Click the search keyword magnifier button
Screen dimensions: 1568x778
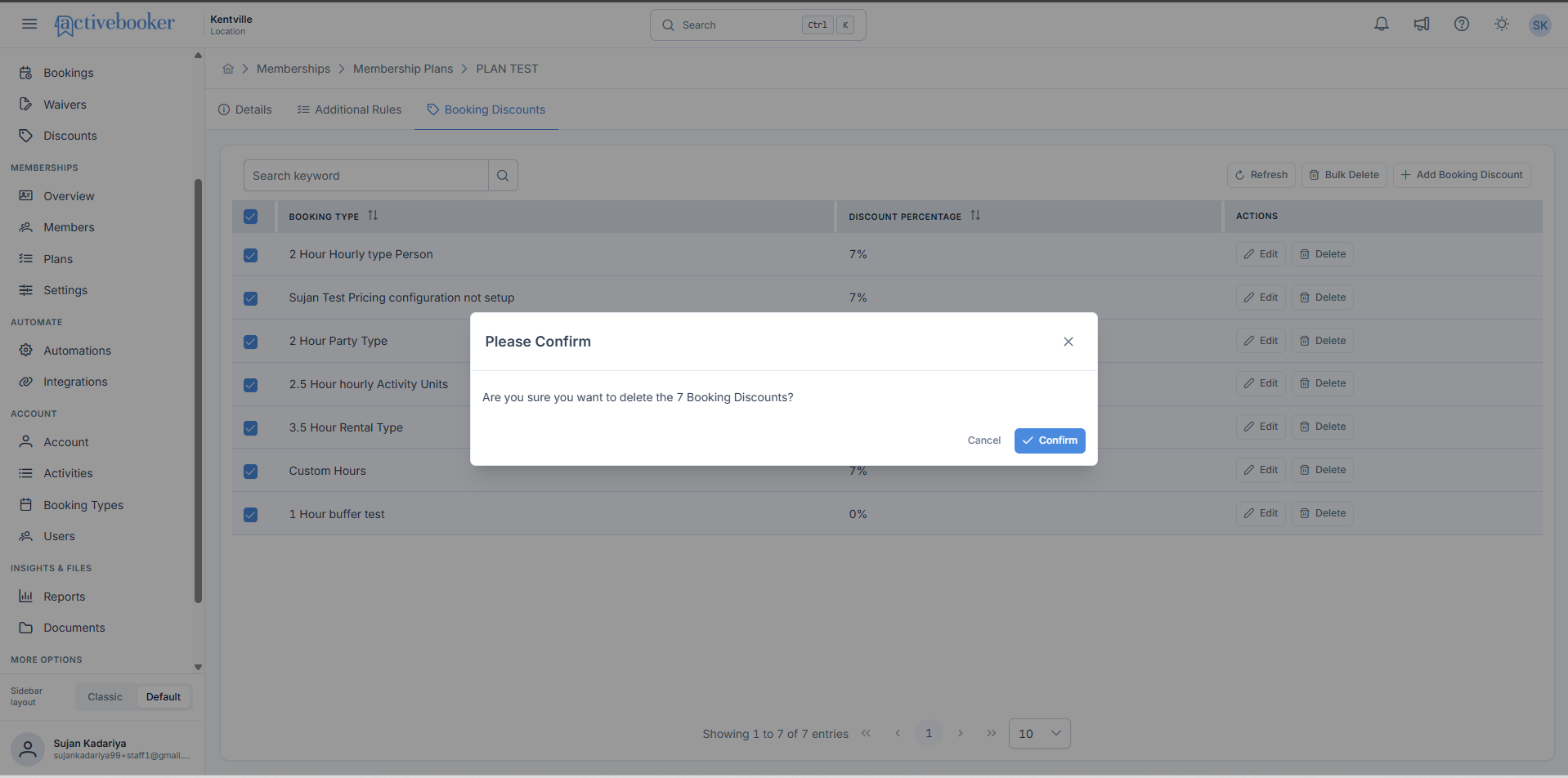[503, 176]
